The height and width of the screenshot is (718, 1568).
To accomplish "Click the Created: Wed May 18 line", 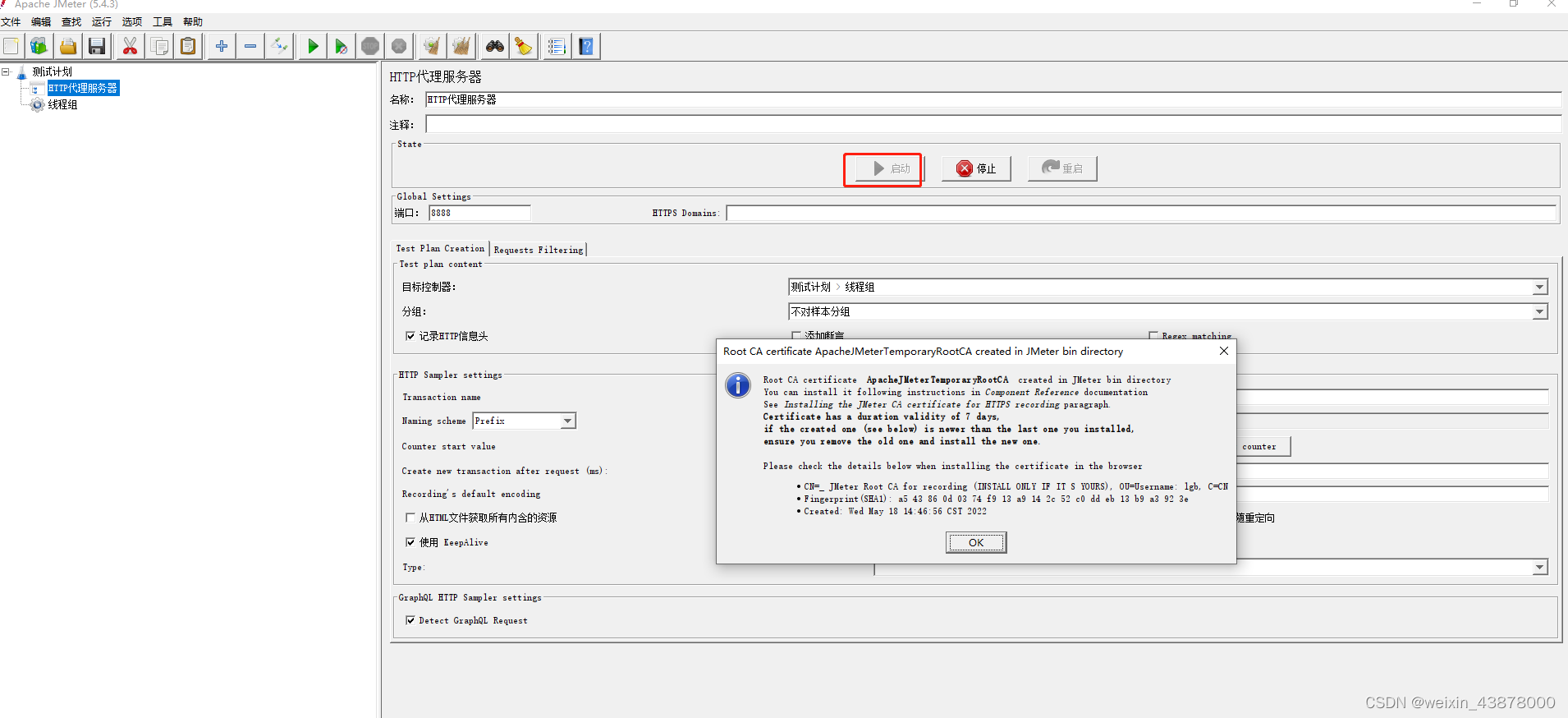I will (895, 511).
